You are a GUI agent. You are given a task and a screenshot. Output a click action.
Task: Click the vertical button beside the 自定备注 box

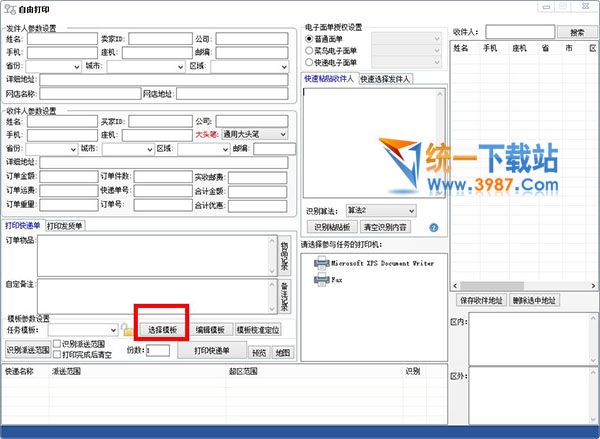point(284,297)
